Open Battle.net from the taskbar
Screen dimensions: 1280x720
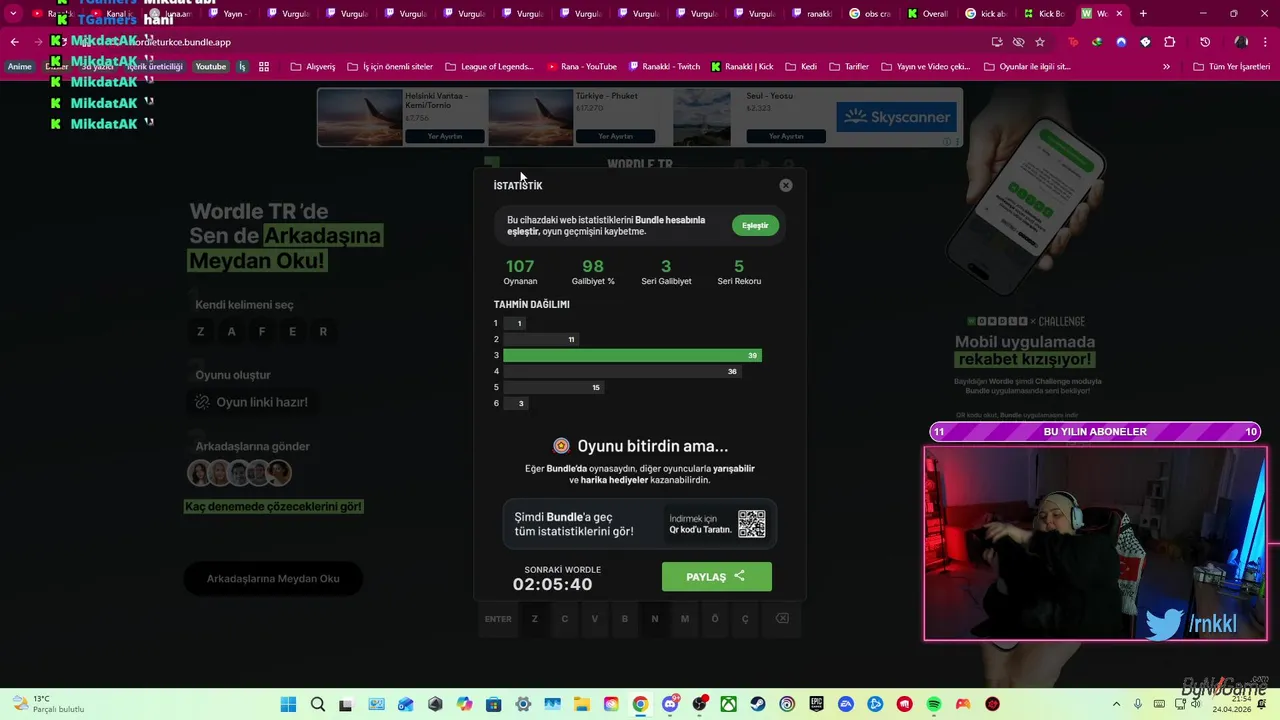875,705
